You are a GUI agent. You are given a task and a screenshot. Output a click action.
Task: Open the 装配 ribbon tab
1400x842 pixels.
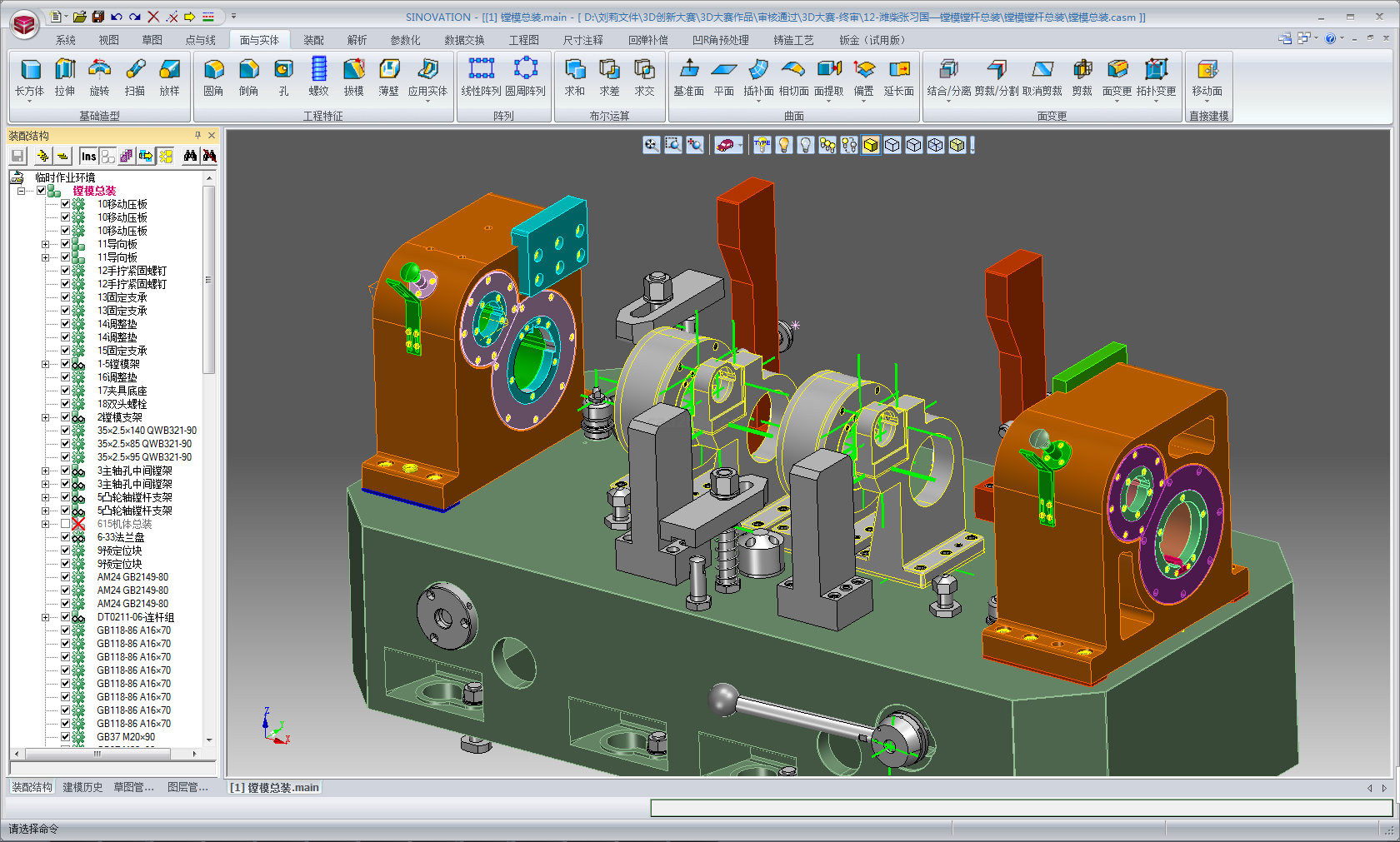pos(313,40)
